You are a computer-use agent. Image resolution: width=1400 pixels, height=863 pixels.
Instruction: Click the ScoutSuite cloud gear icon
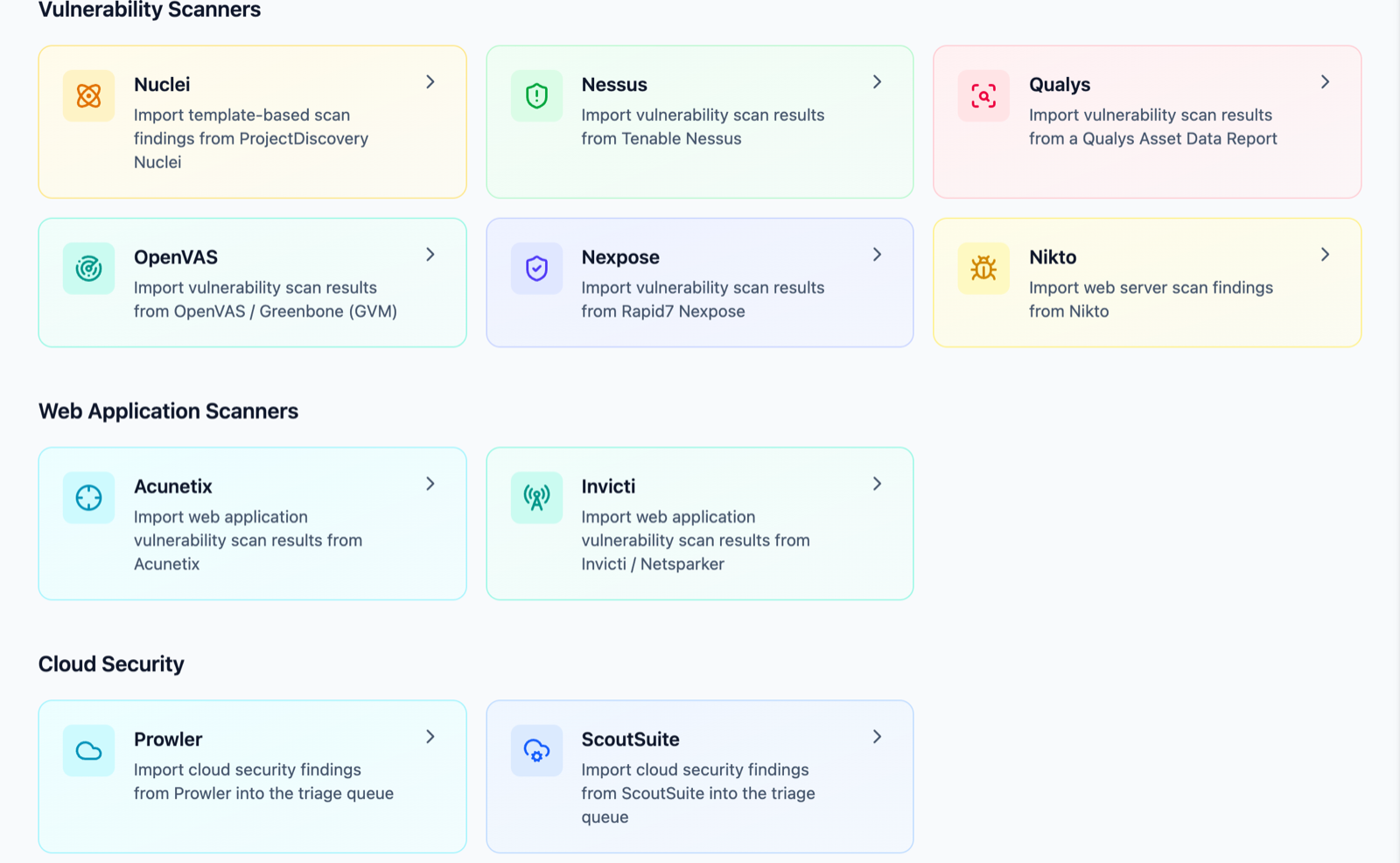tap(536, 750)
